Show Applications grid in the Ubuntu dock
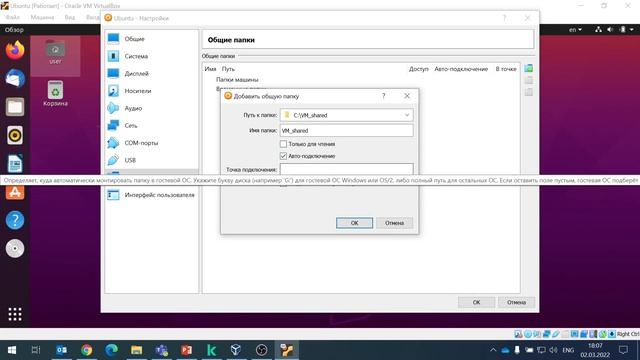The height and width of the screenshot is (360, 640). click(15, 314)
